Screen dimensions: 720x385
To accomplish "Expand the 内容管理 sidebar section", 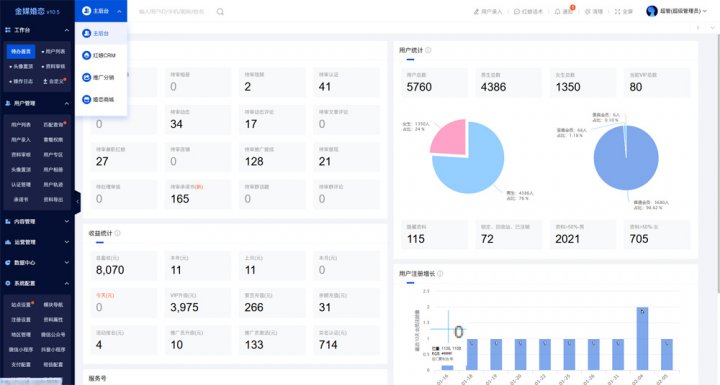I will tap(37, 221).
